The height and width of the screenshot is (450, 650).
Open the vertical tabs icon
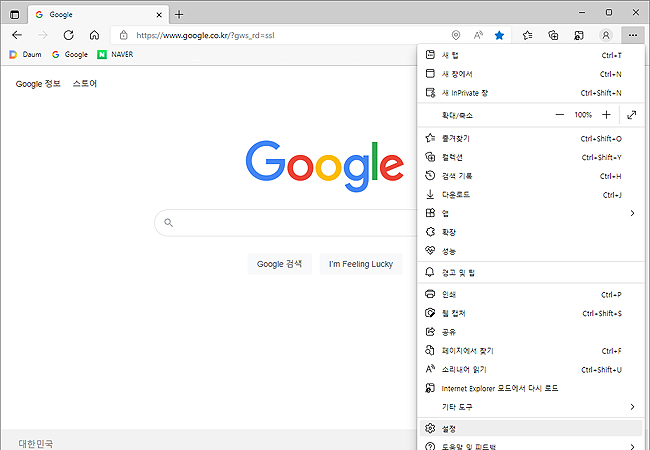click(x=15, y=15)
